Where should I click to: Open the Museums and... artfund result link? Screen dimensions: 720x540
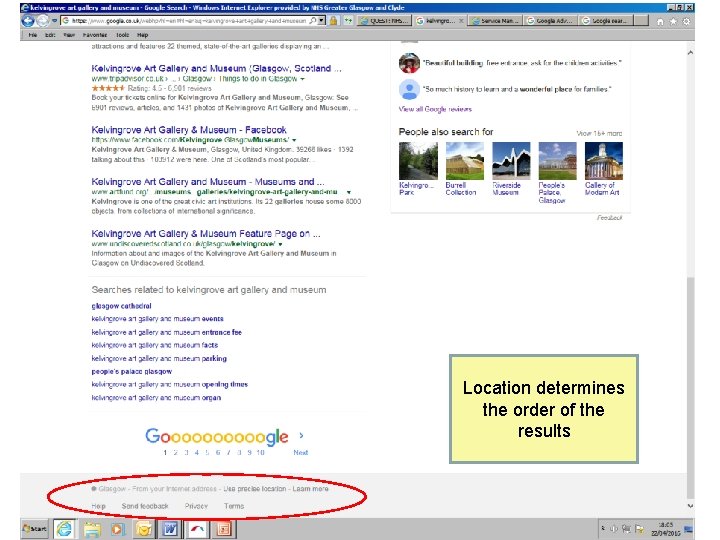tap(208, 182)
